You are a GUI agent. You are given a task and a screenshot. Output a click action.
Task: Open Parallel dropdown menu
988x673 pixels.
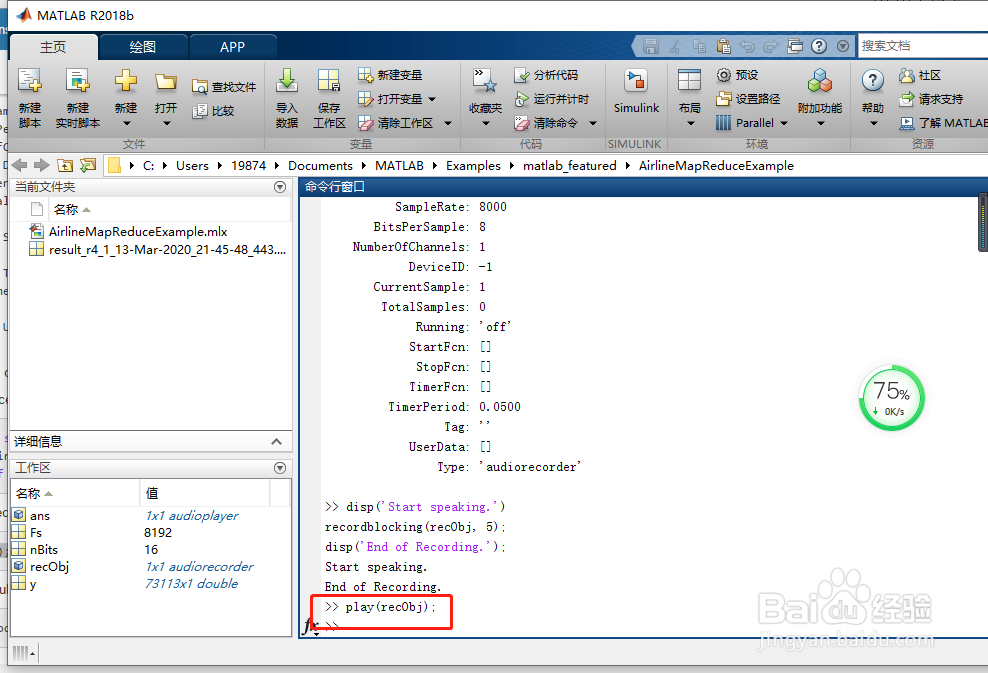tap(752, 123)
